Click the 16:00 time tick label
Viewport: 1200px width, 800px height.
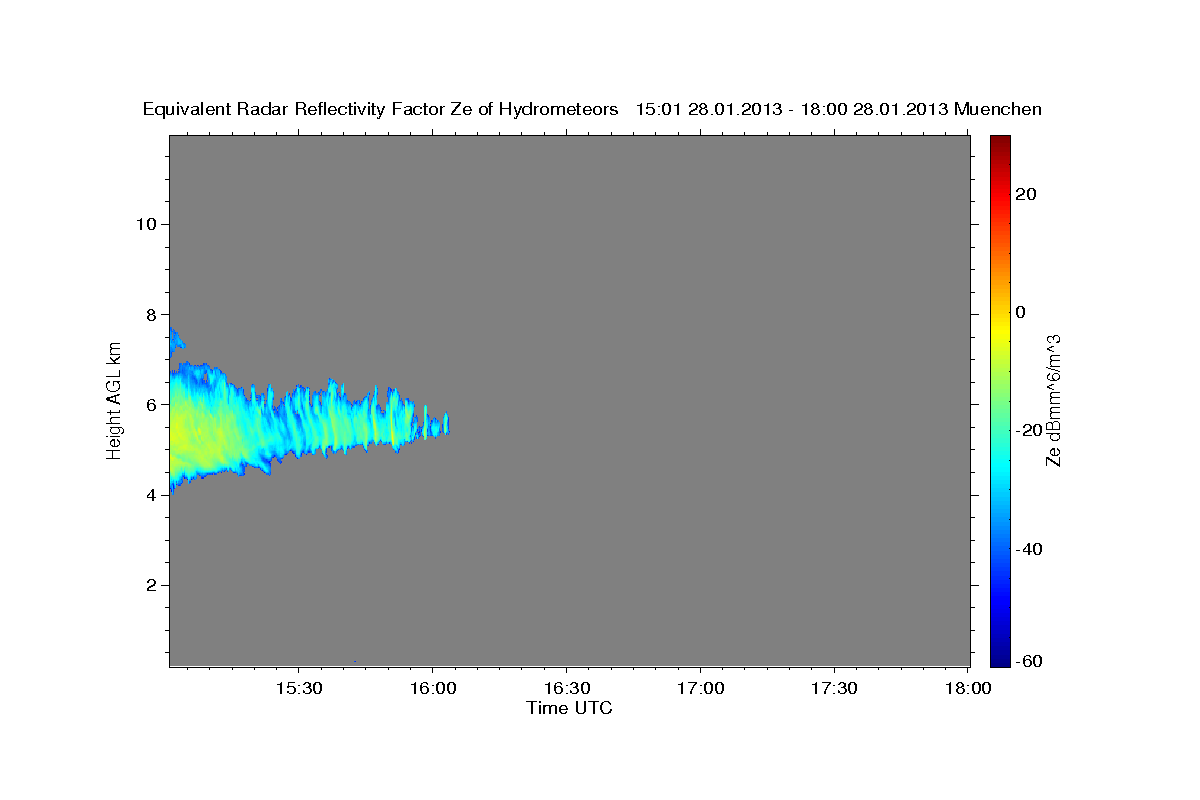point(432,689)
